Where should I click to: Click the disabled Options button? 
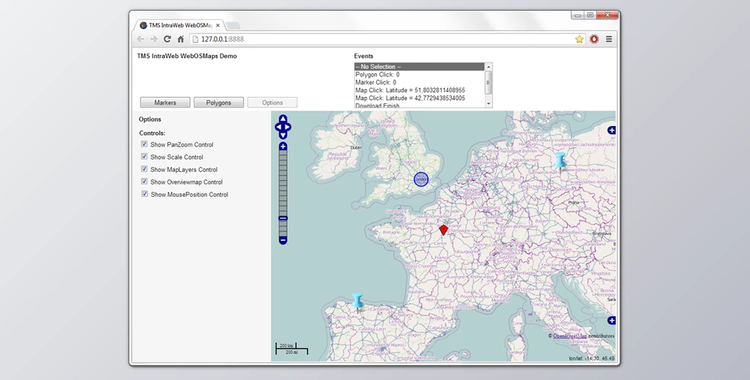272,102
